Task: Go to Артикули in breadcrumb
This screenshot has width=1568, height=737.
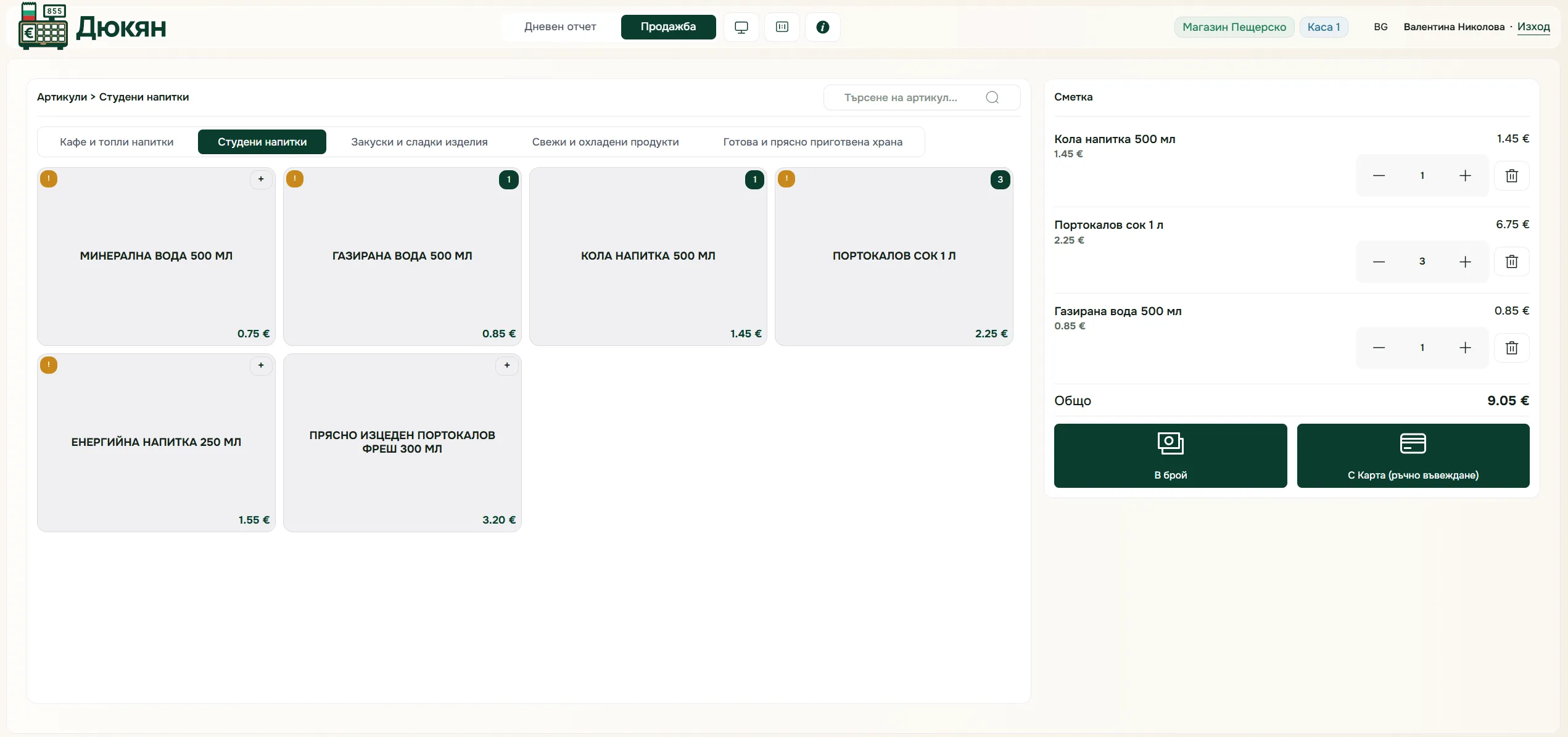Action: (62, 97)
